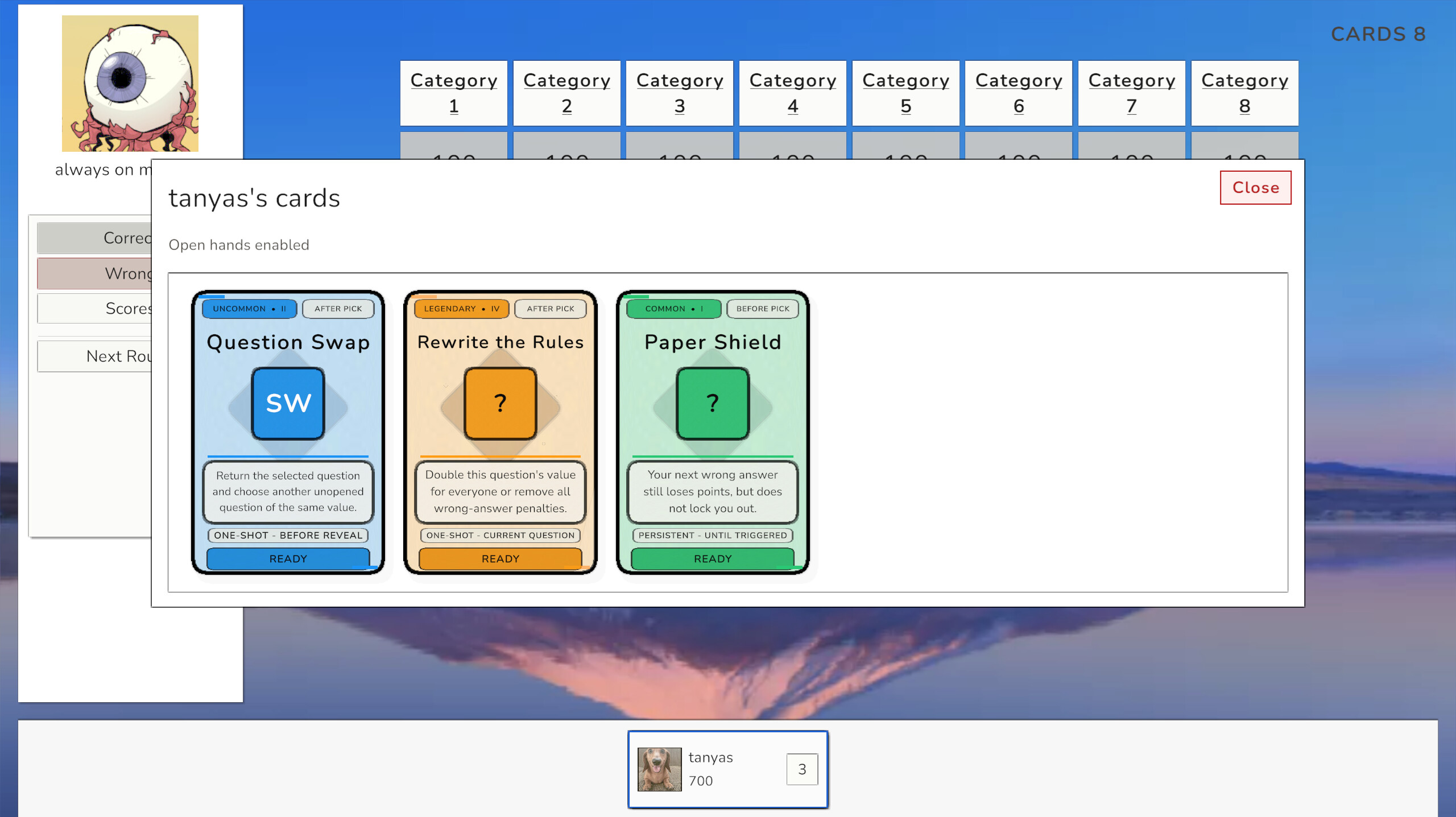Click AFTER PICK tag on Rewrite the Rules card
The width and height of the screenshot is (1456, 817).
pos(551,309)
